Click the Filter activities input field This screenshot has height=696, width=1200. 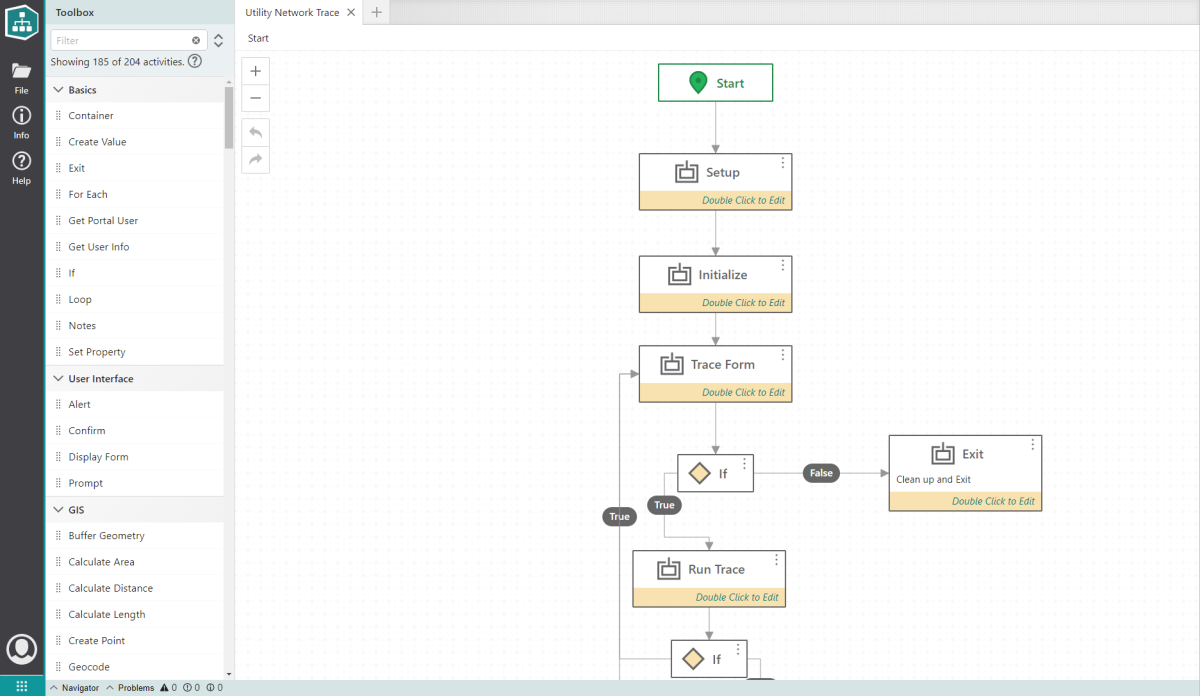point(120,41)
